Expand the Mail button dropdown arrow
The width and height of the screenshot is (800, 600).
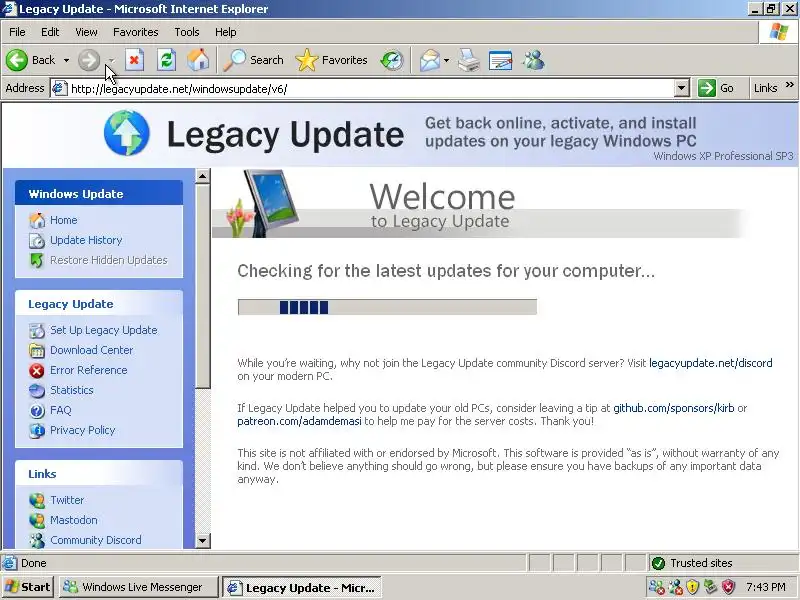(x=446, y=60)
